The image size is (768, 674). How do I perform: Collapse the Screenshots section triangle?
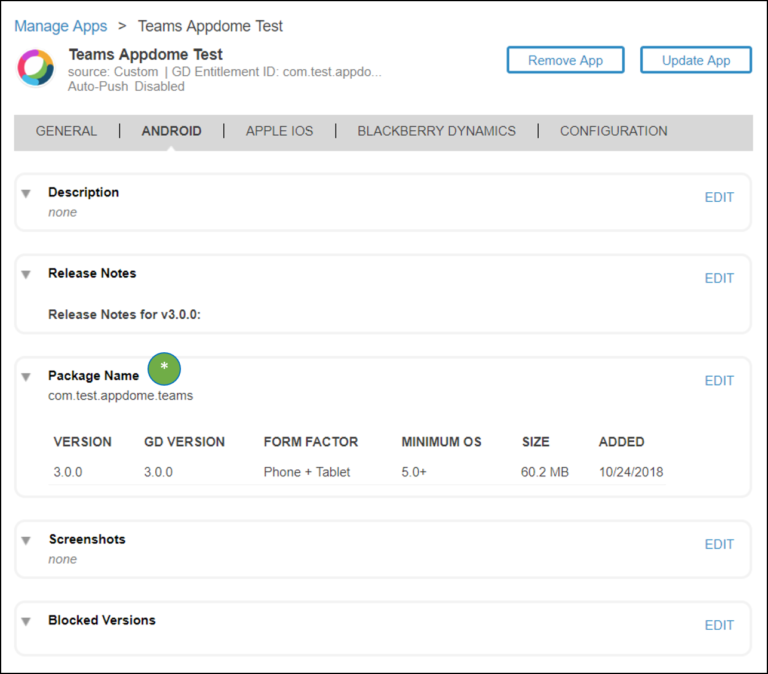pos(26,540)
